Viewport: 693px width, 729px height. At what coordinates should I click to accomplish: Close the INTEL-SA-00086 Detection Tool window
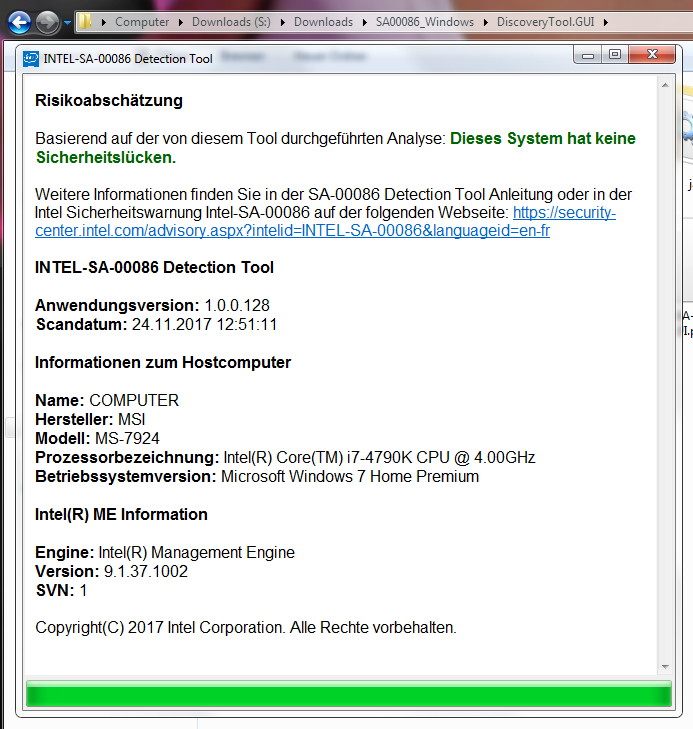point(652,55)
